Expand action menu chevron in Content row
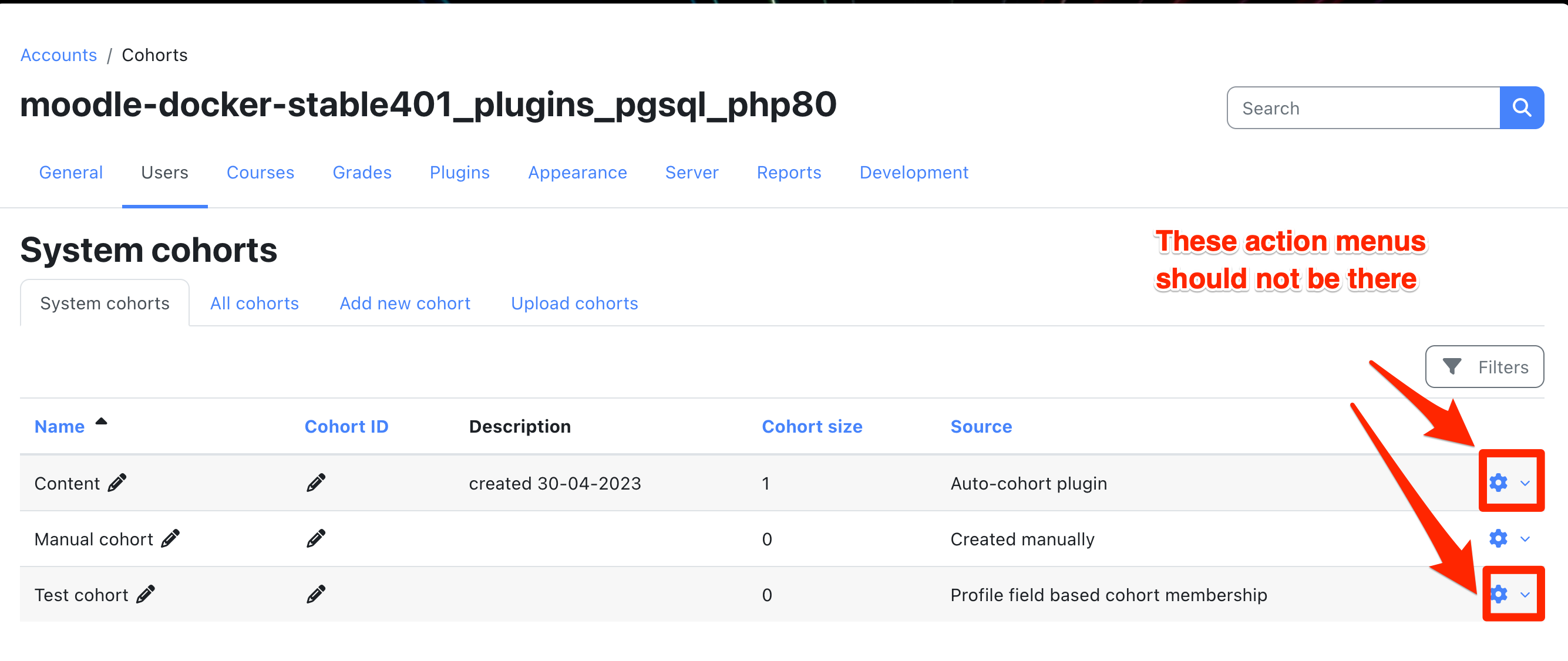This screenshot has height=661, width=1568. click(x=1525, y=483)
